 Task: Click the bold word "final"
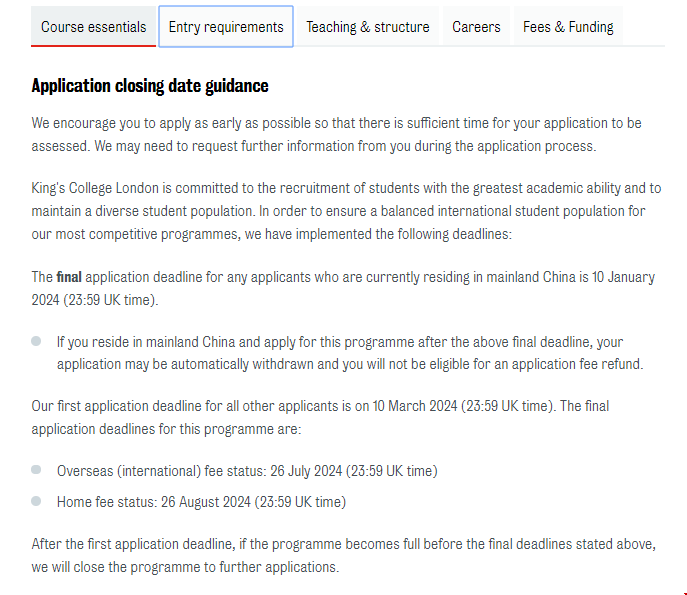[69, 277]
